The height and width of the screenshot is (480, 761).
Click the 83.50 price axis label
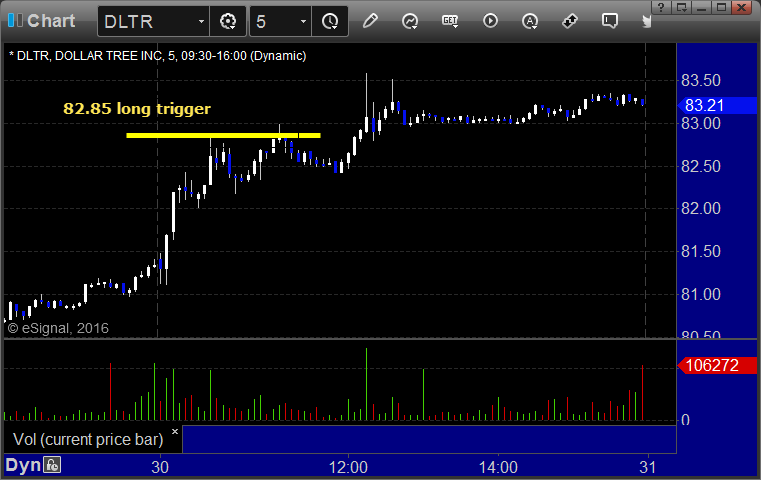pos(701,81)
